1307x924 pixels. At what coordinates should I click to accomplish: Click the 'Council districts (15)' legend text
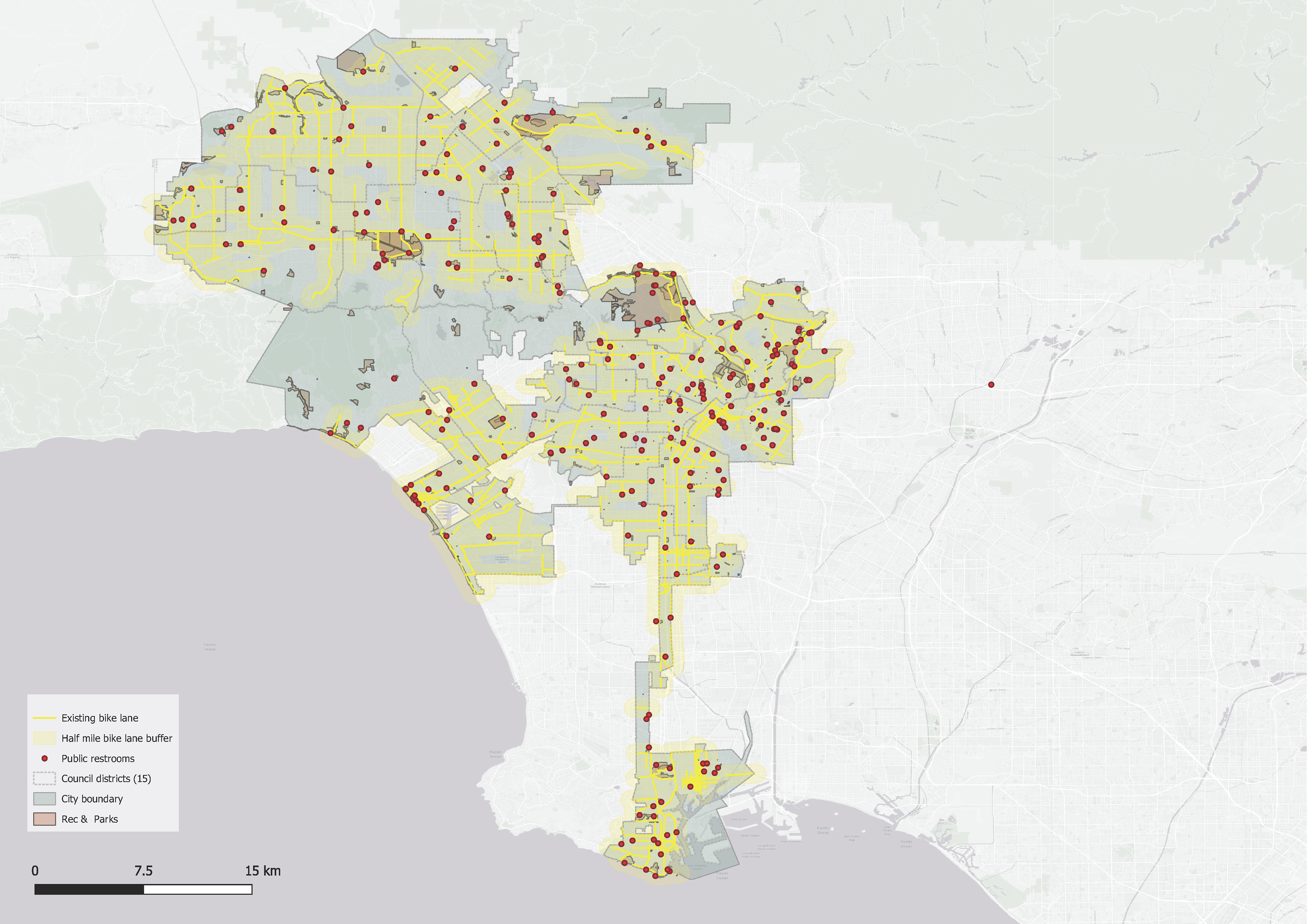pos(106,778)
